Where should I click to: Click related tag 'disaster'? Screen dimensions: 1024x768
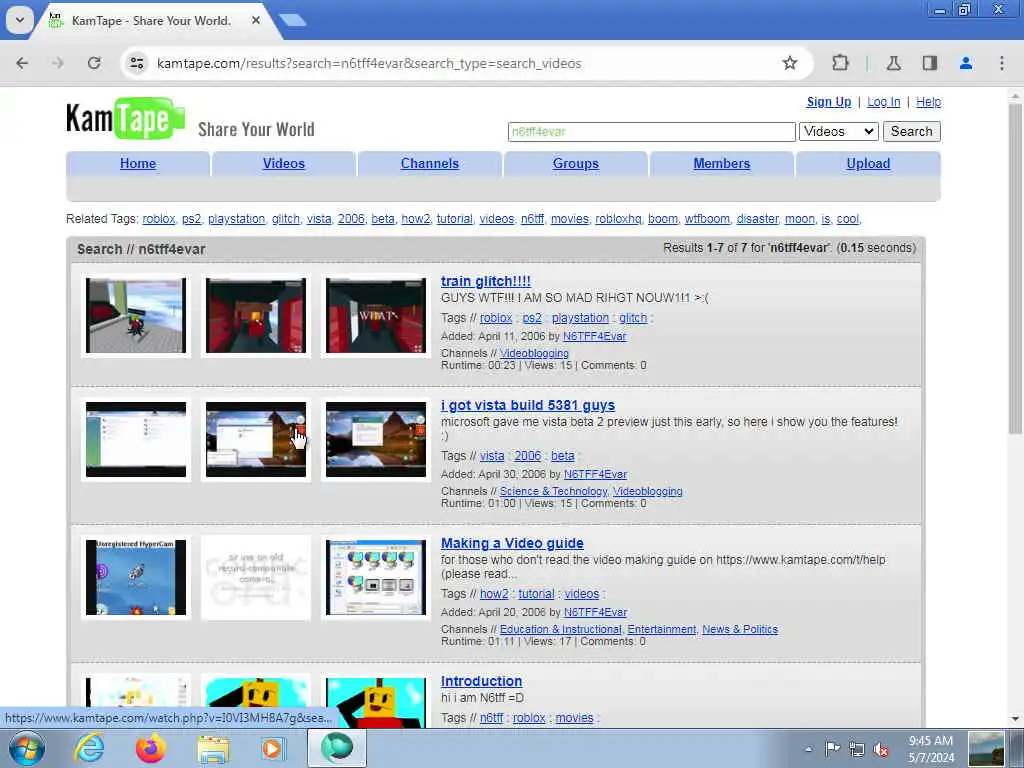[758, 219]
